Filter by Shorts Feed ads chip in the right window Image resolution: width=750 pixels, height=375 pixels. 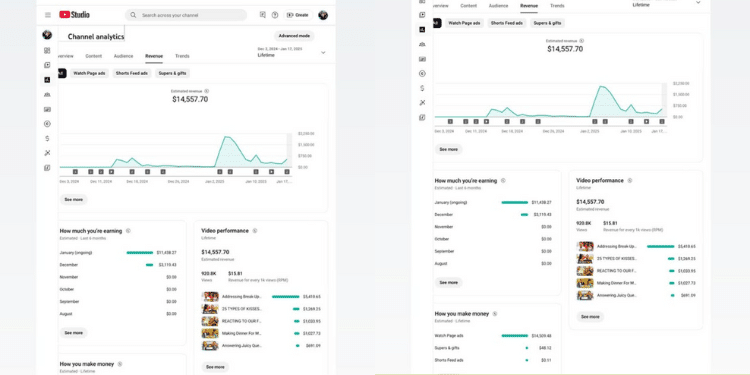coord(507,23)
